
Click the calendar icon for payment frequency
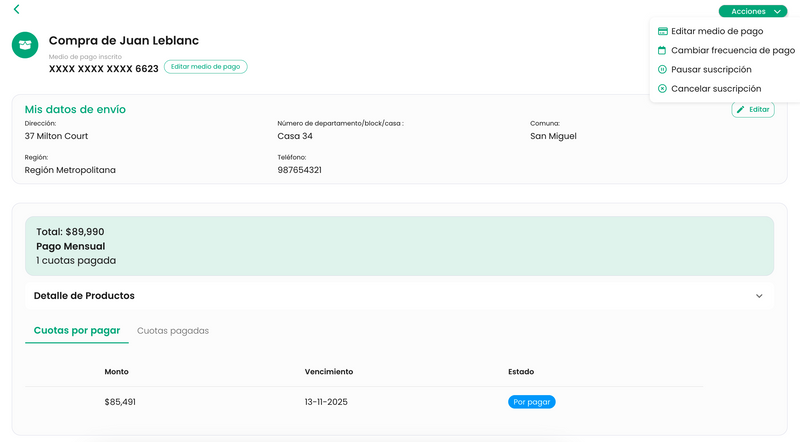(x=662, y=50)
